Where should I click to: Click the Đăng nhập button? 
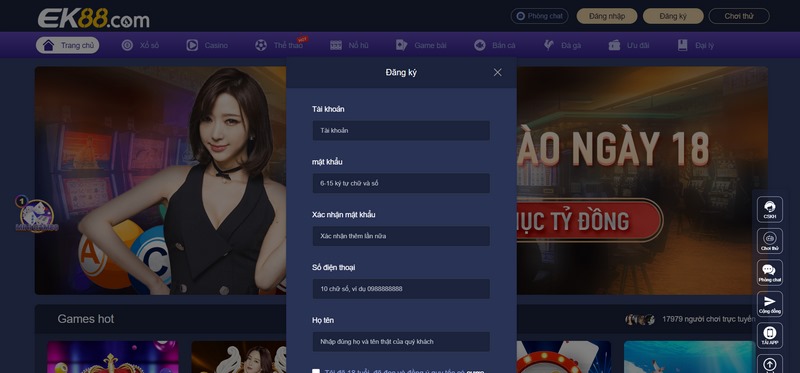tap(607, 16)
